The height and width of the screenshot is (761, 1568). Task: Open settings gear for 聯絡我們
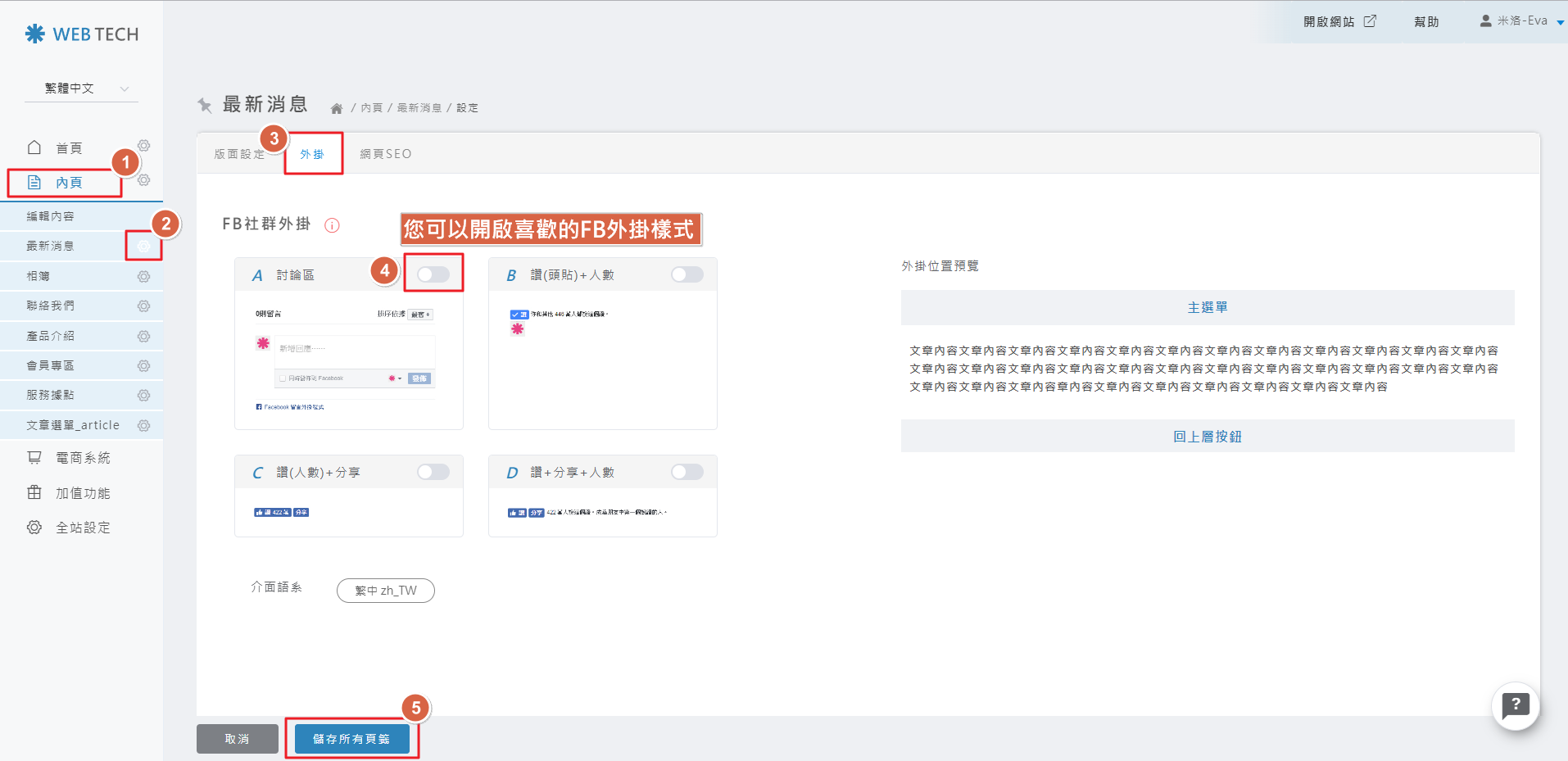(144, 306)
